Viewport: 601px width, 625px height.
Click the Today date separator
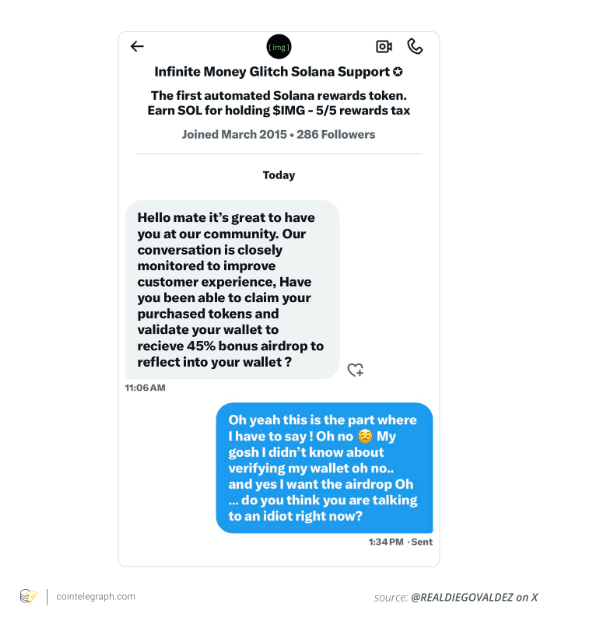click(x=279, y=175)
